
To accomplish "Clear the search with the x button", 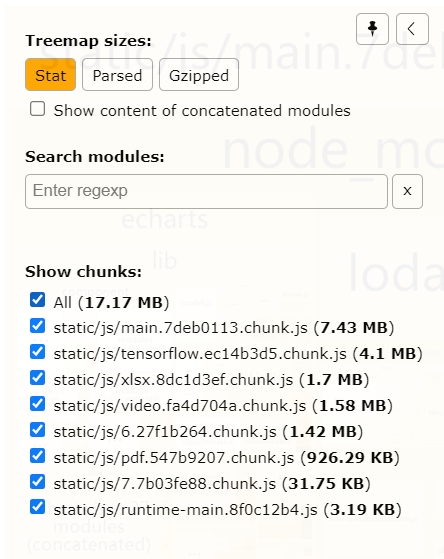I will point(407,191).
